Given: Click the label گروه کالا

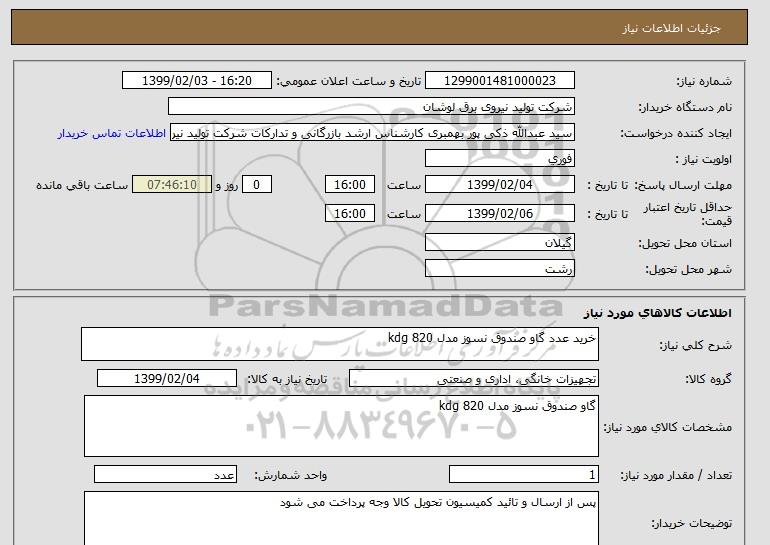Looking at the screenshot, I should [x=709, y=379].
